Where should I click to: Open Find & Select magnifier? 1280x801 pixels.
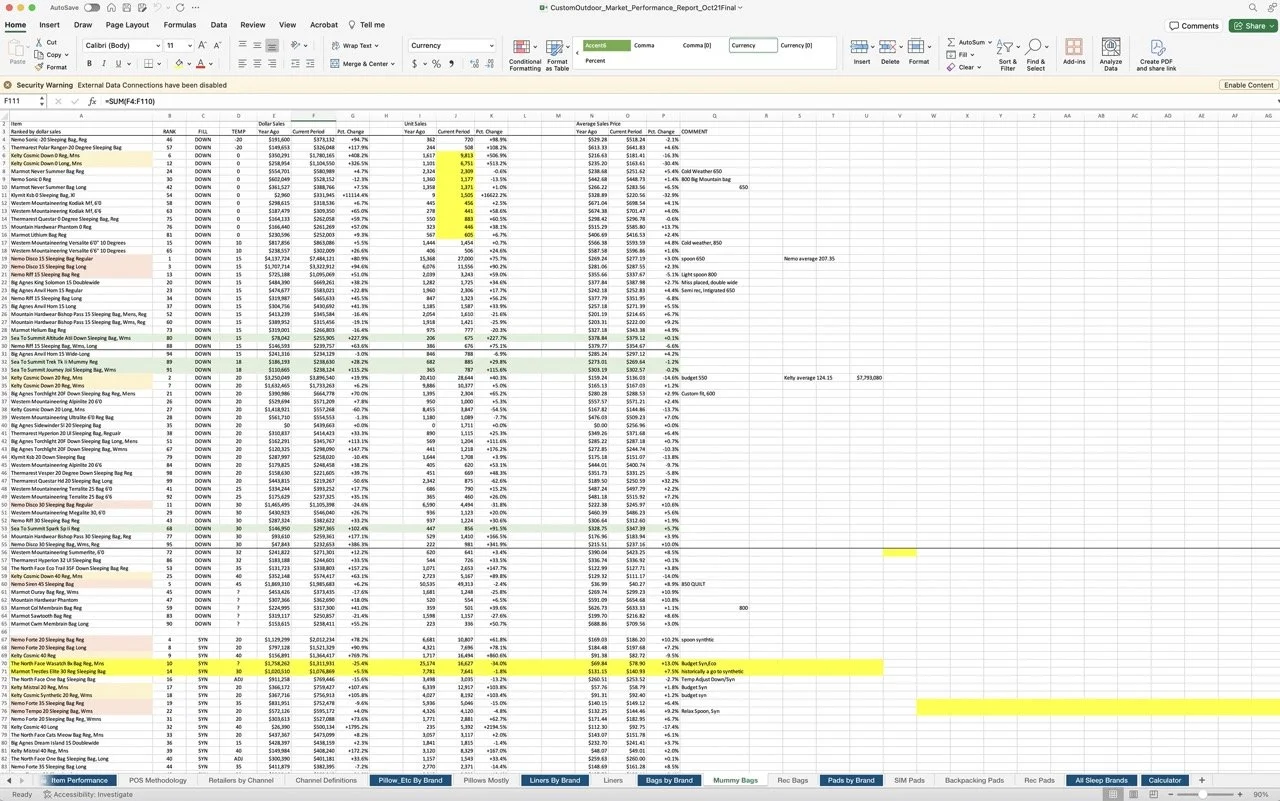click(x=1035, y=55)
